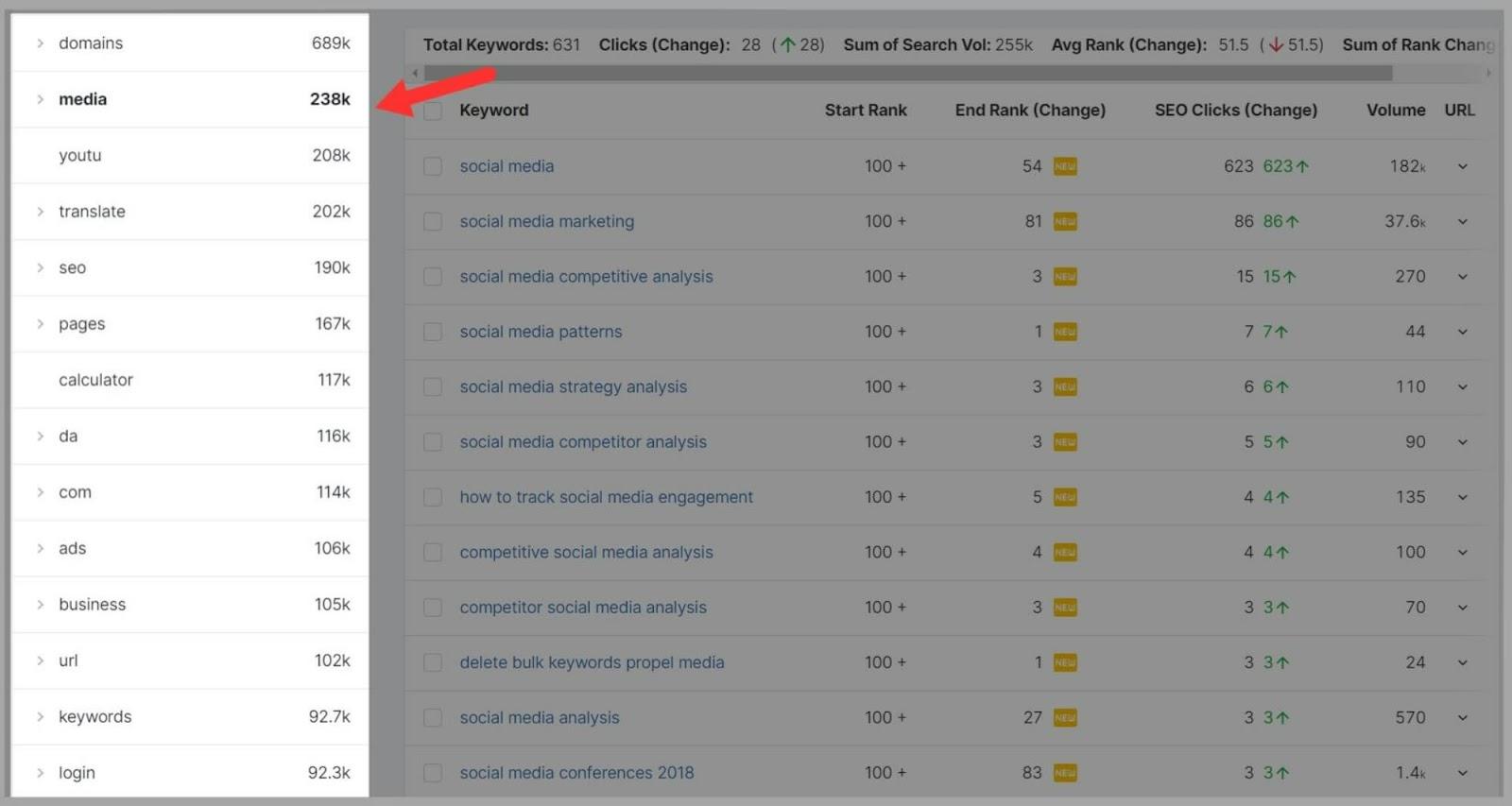Sort by Keyword column header
This screenshot has height=806, width=1512.
pos(493,111)
